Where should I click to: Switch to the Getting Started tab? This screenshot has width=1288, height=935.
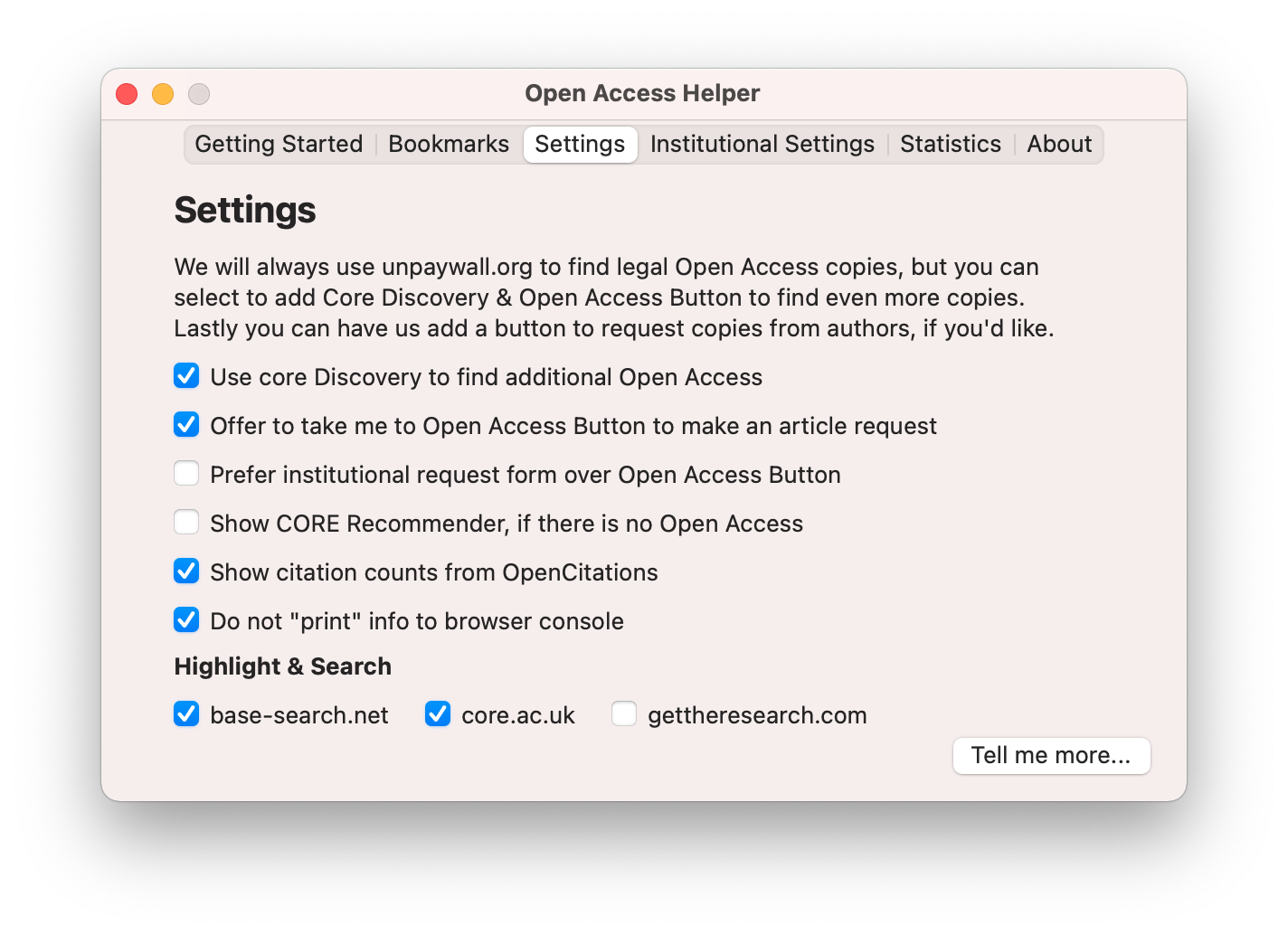pos(279,144)
